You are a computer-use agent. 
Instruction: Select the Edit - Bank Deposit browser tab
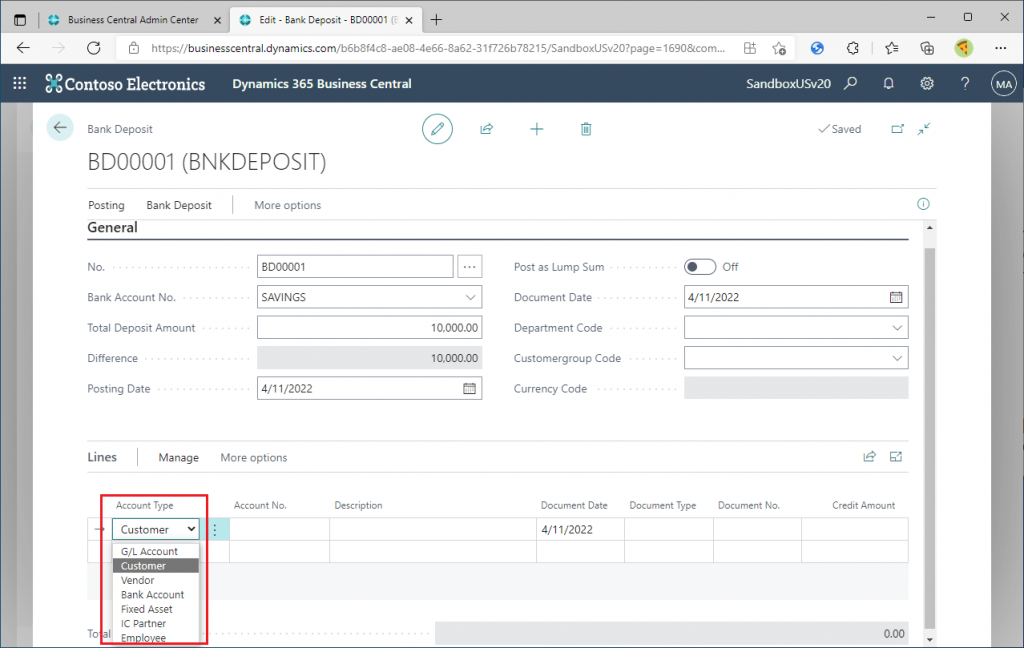click(x=328, y=20)
